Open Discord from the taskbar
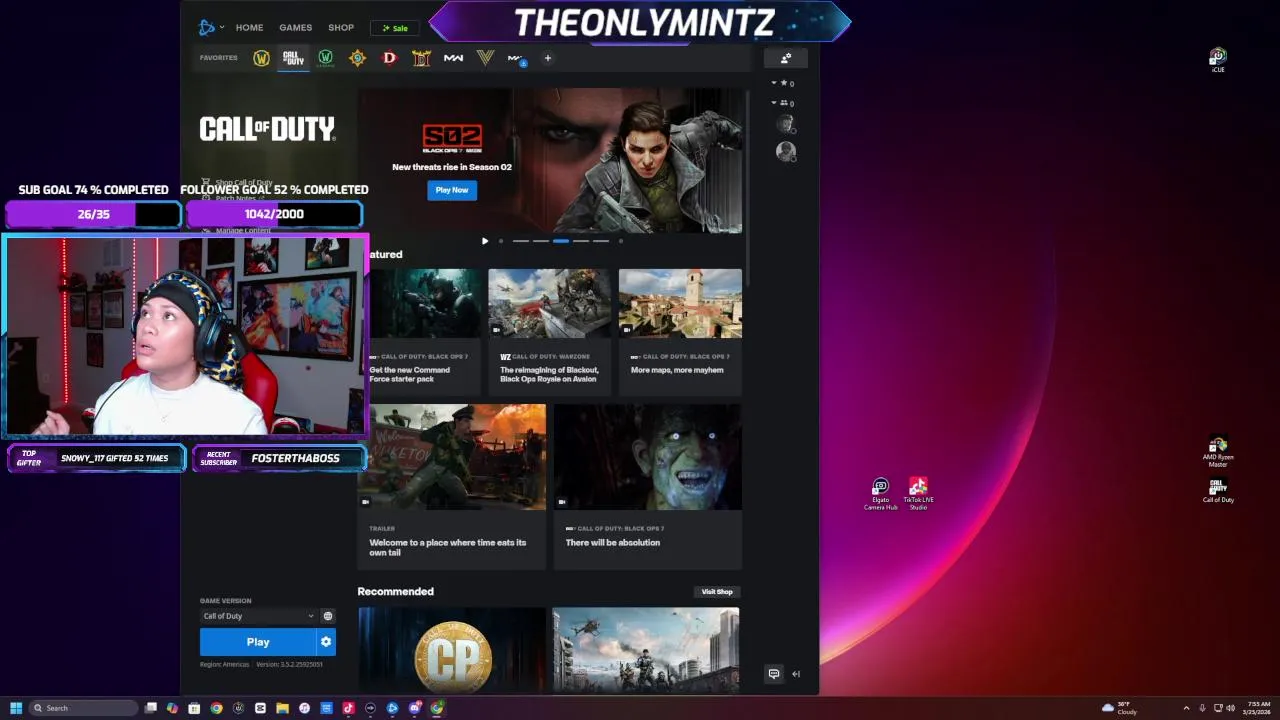The width and height of the screenshot is (1280, 720). click(414, 708)
